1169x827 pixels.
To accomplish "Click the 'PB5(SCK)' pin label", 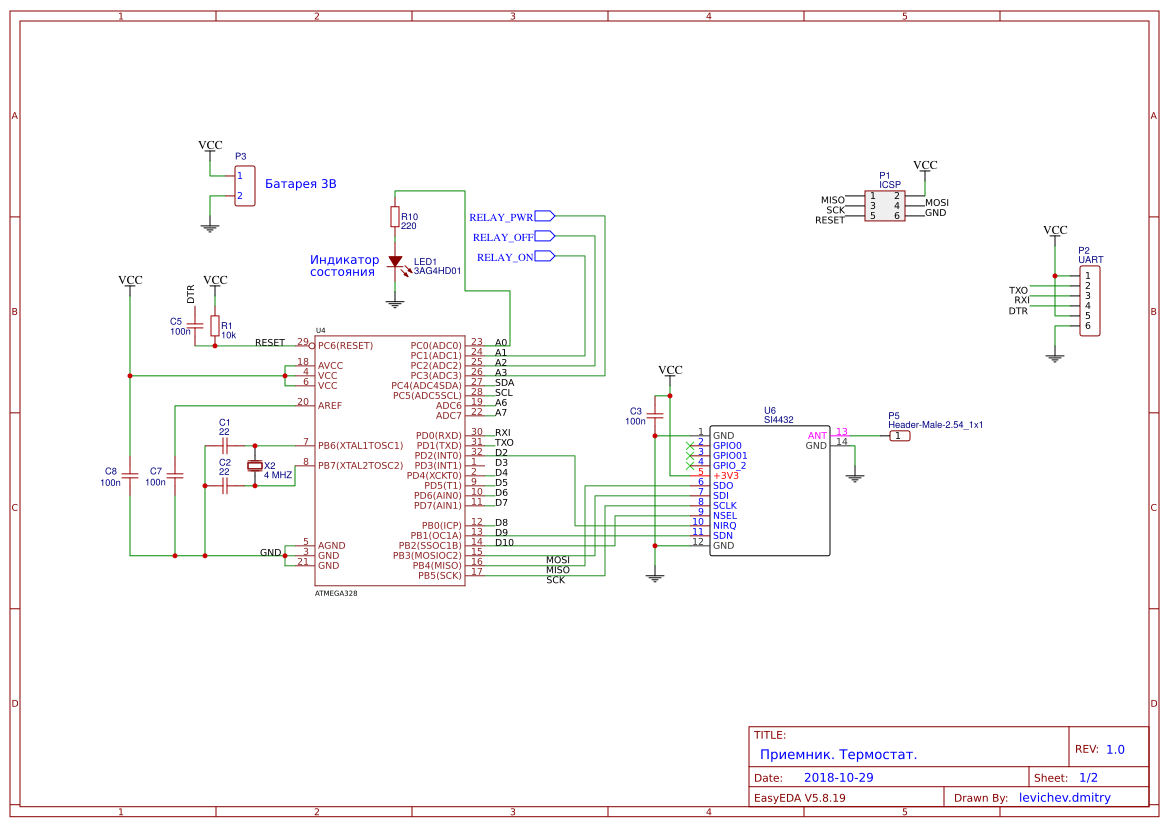I will click(439, 576).
